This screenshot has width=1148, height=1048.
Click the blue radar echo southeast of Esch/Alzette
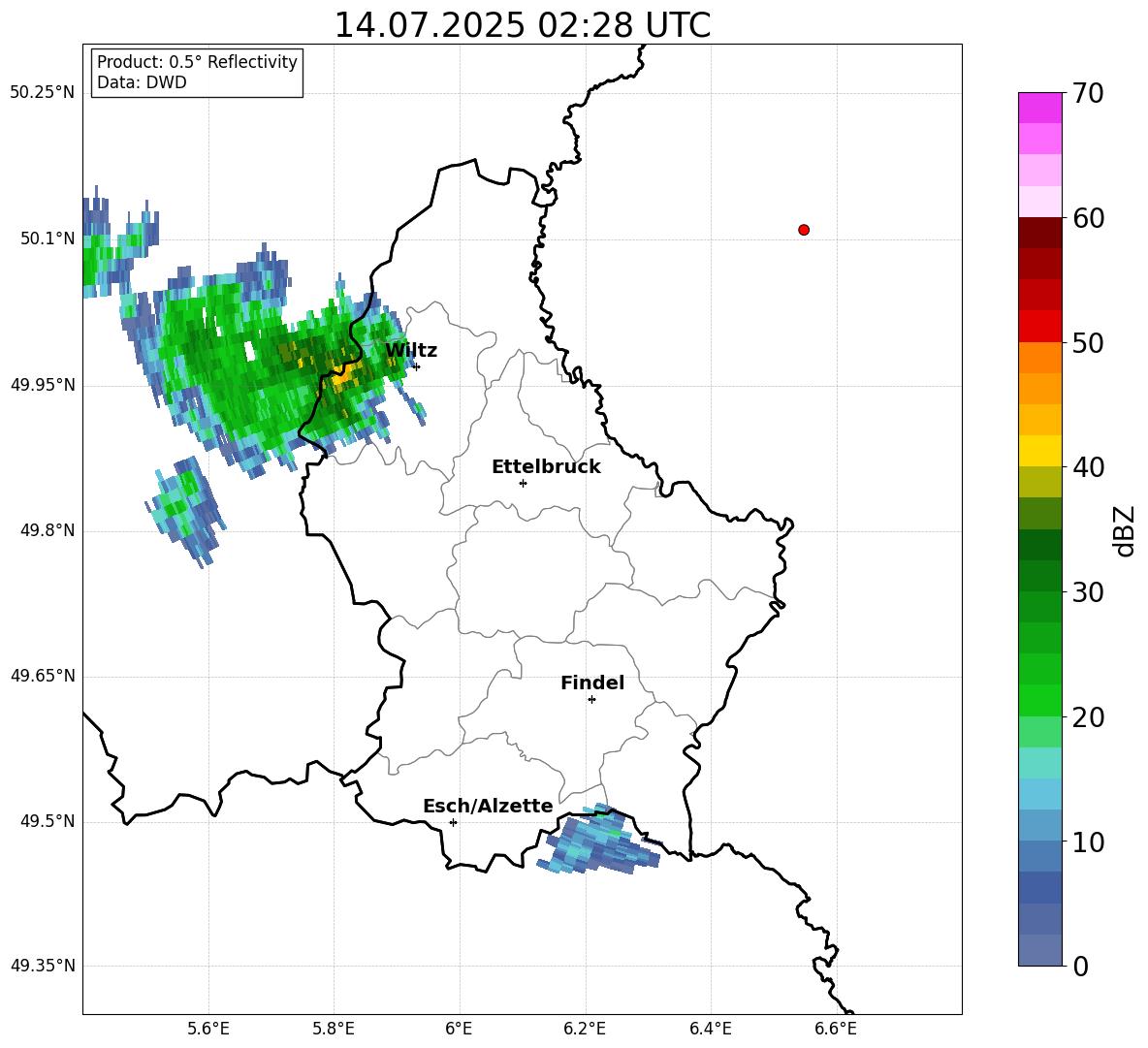point(599,841)
